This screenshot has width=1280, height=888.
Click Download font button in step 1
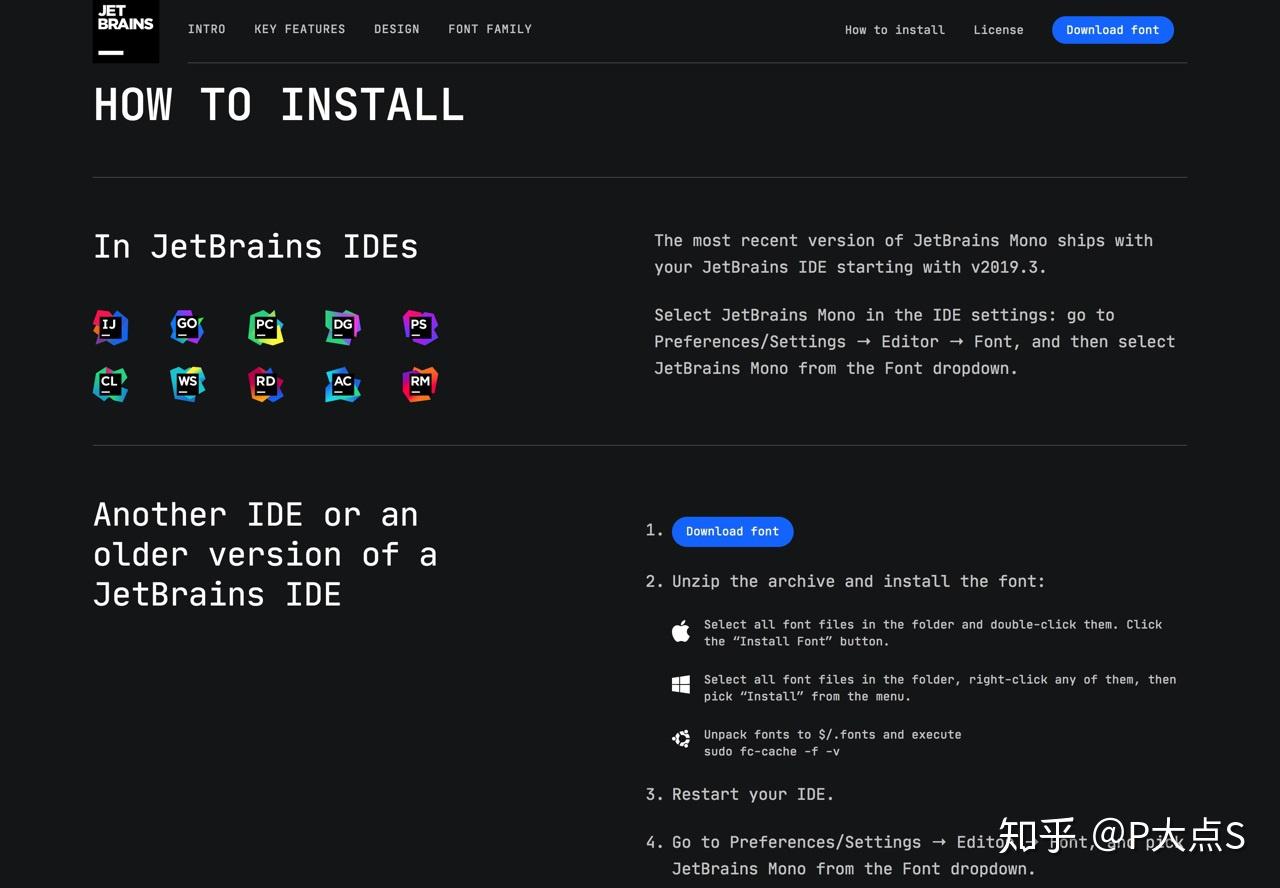tap(733, 531)
